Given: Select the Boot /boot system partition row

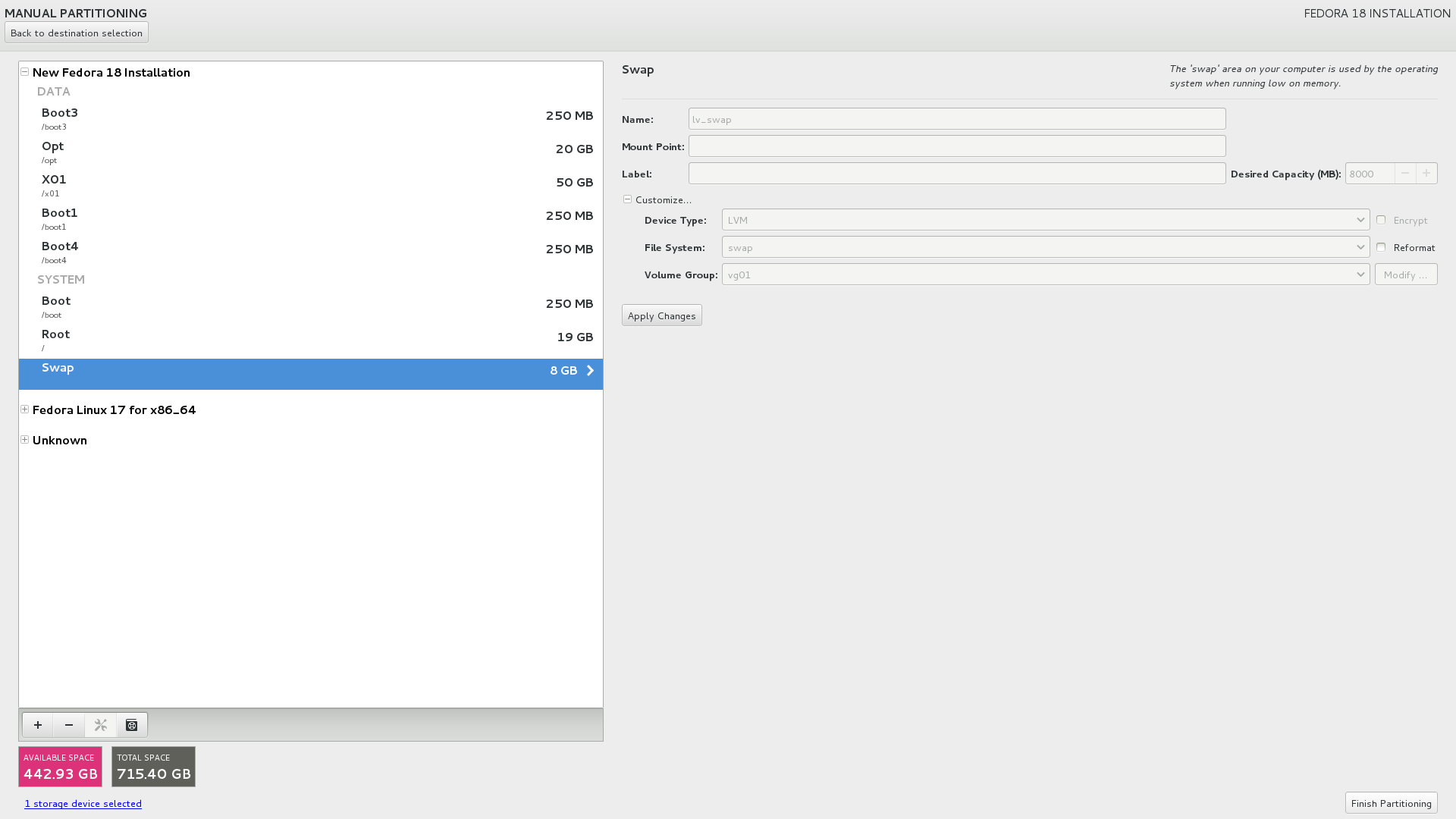Looking at the screenshot, I should (311, 306).
